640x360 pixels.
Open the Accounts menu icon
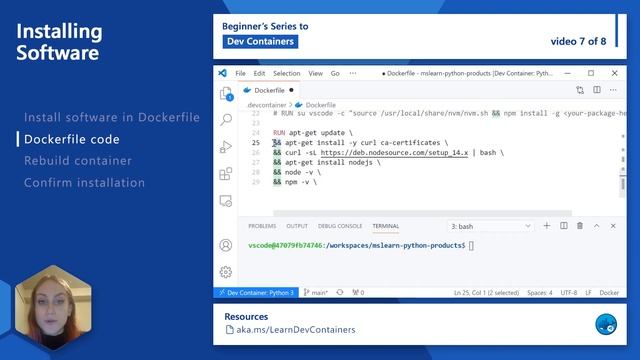[226, 245]
